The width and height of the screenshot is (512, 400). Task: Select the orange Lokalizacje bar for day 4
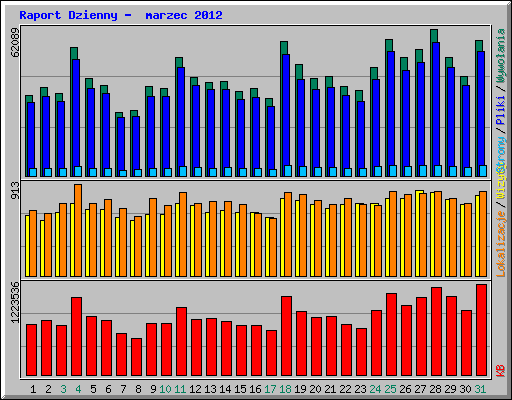coord(78,230)
